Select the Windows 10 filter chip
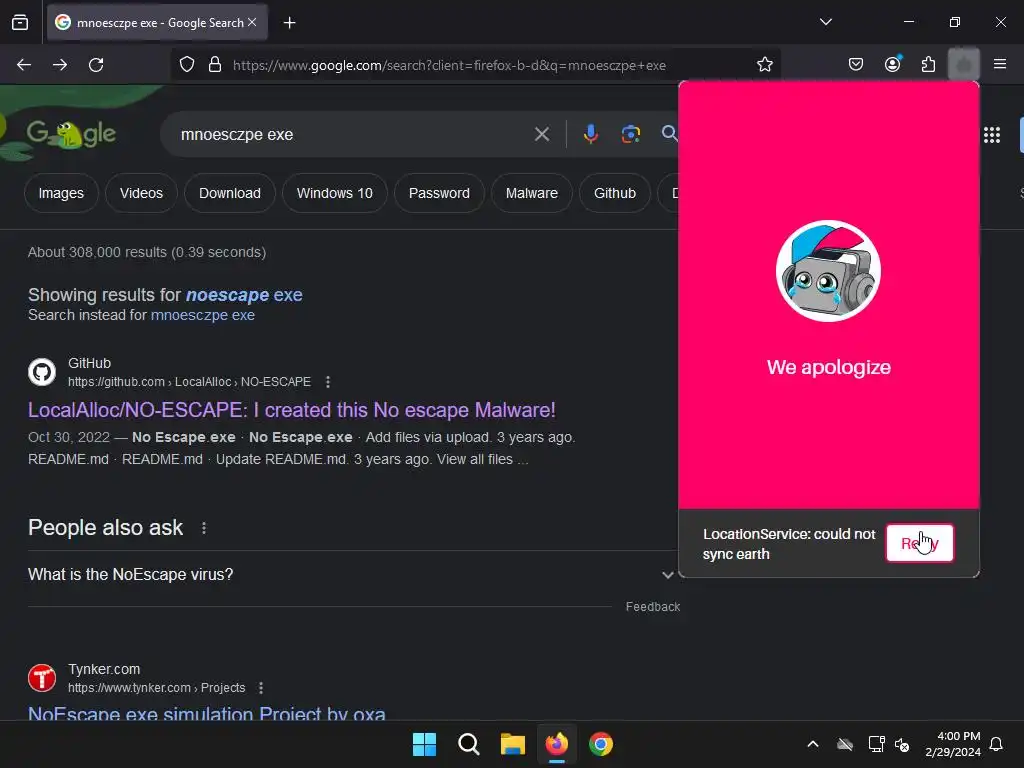Image resolution: width=1024 pixels, height=768 pixels. (x=335, y=193)
